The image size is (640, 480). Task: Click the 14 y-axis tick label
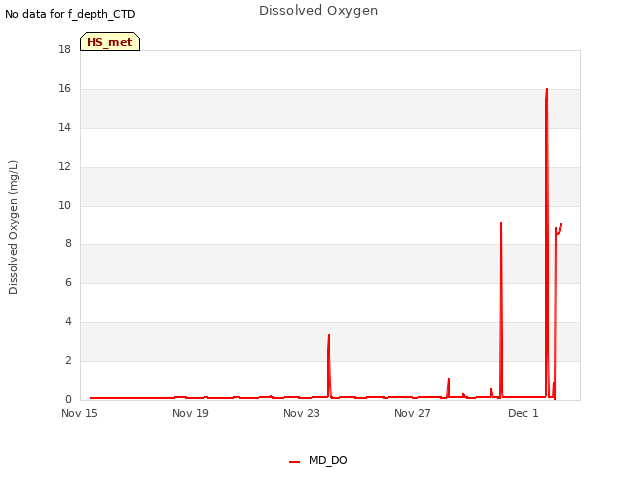point(64,127)
